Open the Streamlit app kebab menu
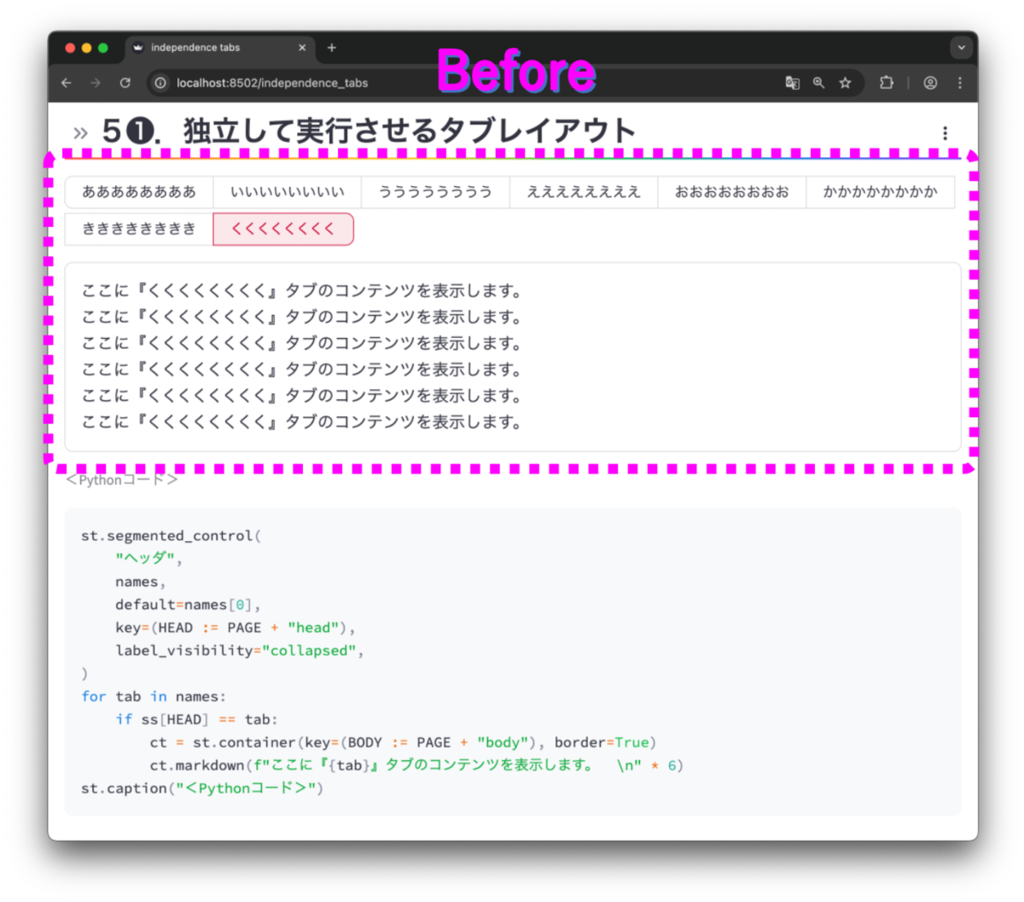 (944, 133)
